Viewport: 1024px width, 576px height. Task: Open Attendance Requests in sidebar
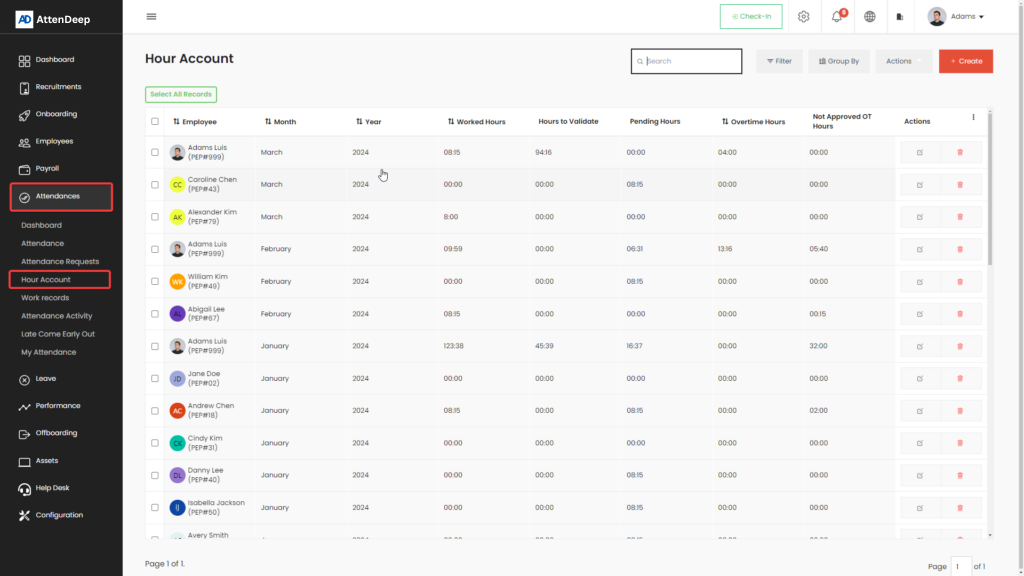(60, 262)
